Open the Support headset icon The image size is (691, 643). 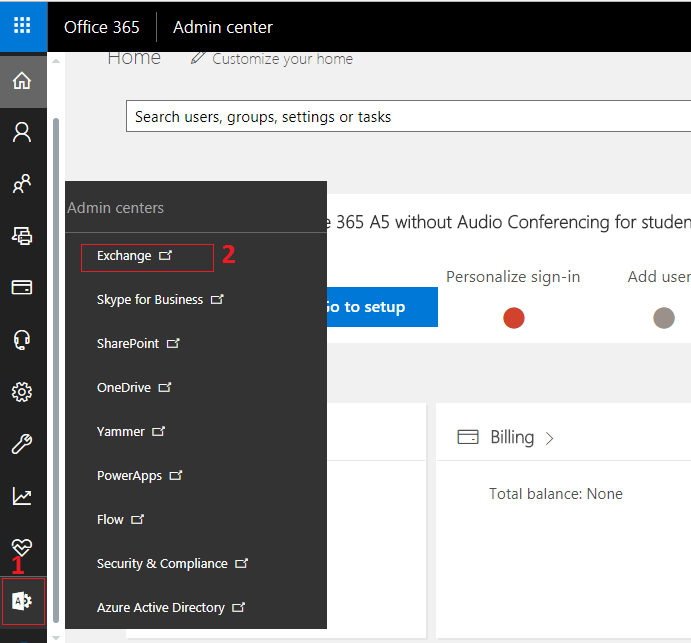coord(22,340)
